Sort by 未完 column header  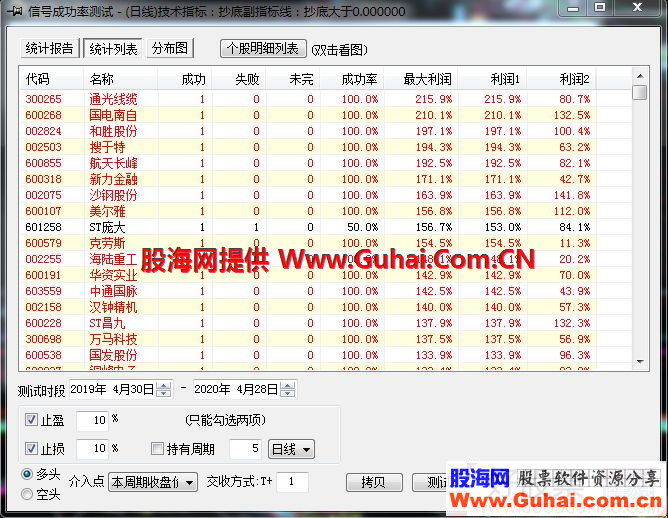coord(293,79)
